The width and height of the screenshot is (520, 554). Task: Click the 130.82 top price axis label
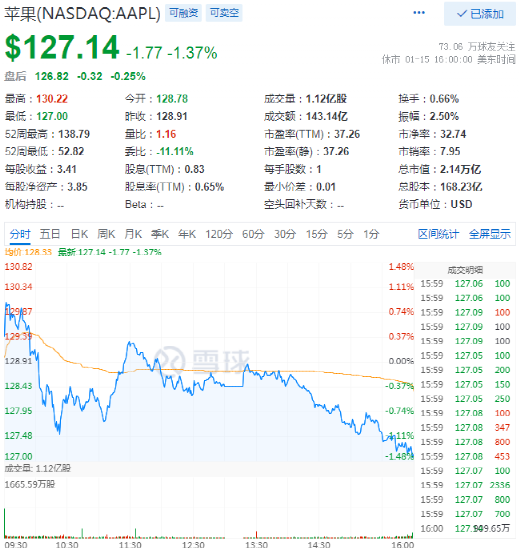18,266
